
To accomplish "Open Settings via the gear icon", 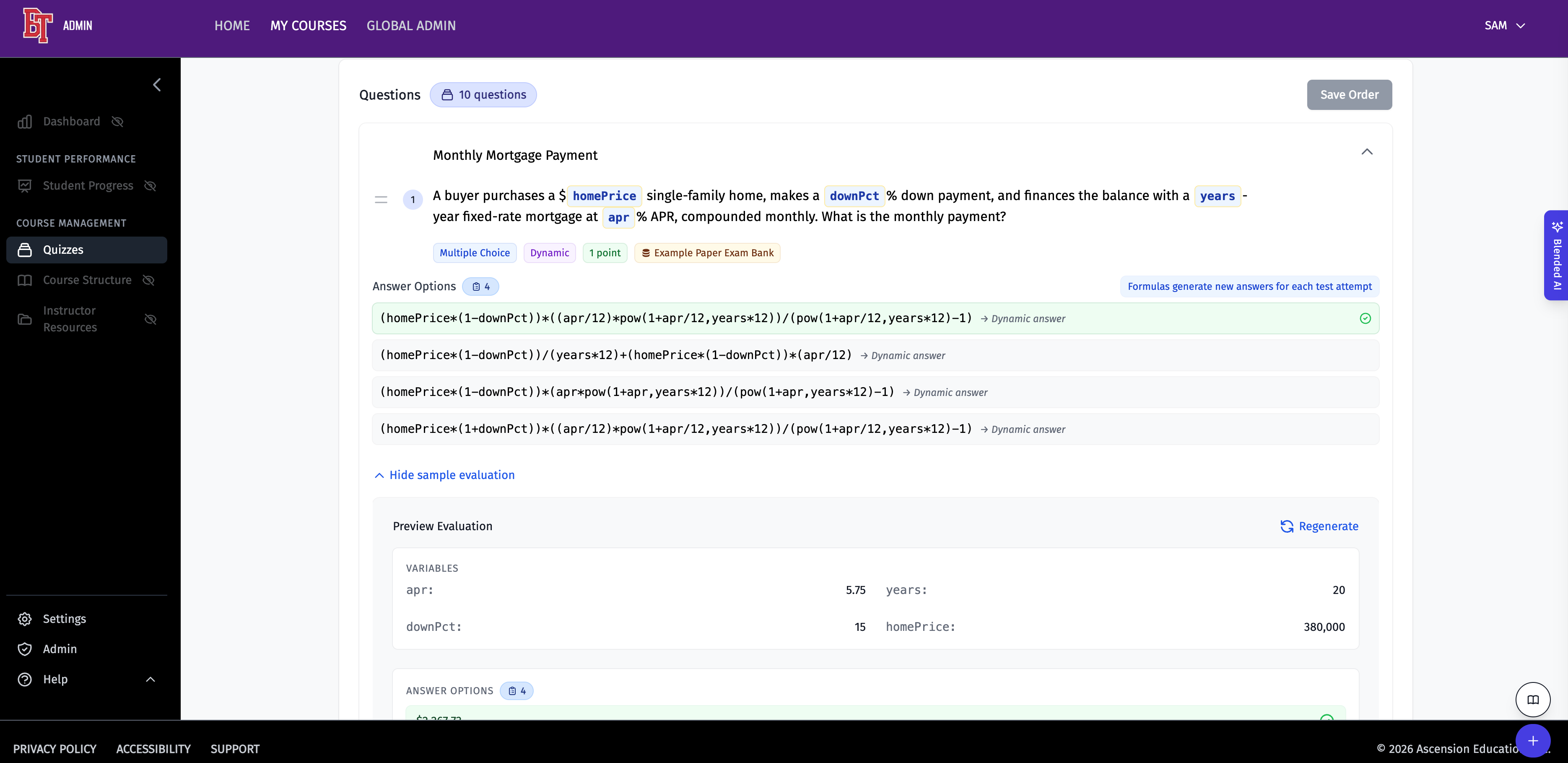I will [25, 619].
